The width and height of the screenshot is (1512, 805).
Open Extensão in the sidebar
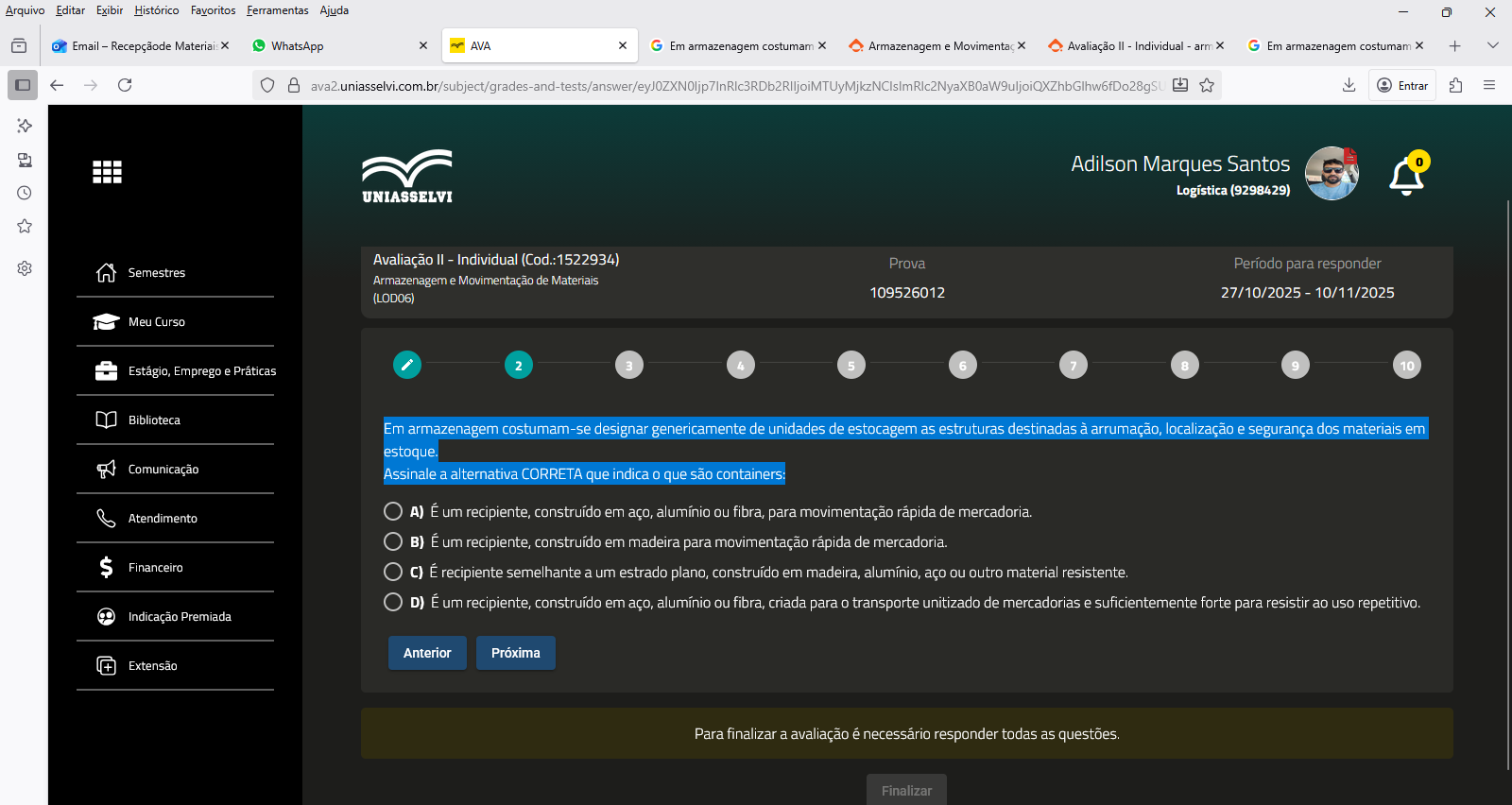(x=153, y=666)
